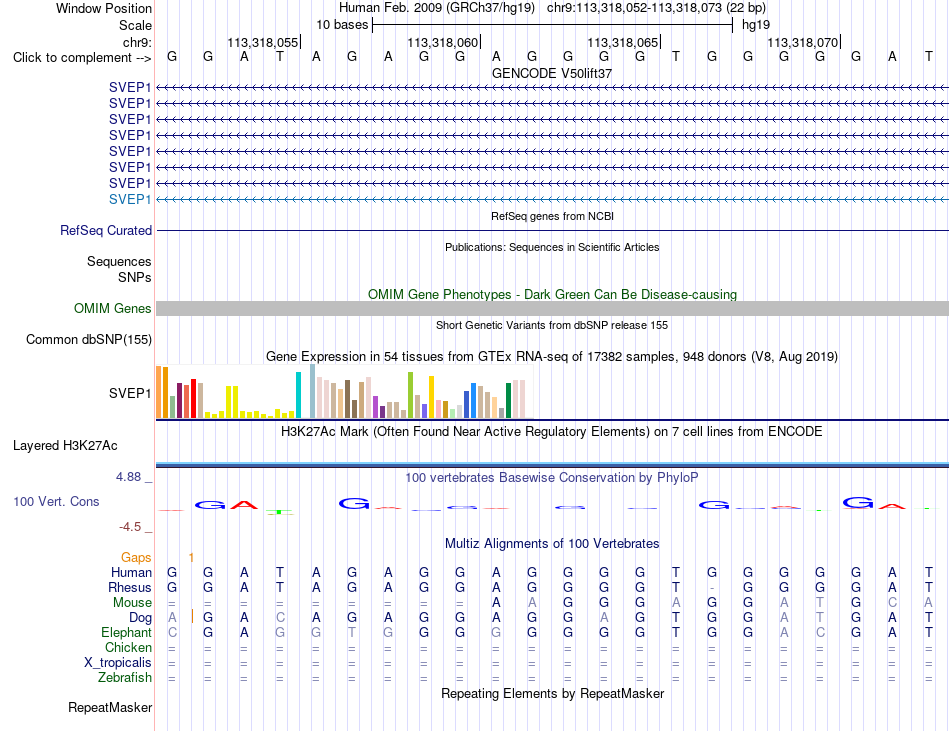Open 'Repeating Elements by RepeatMasker' track title
Screen dimensions: 950x731
[x=552, y=694]
